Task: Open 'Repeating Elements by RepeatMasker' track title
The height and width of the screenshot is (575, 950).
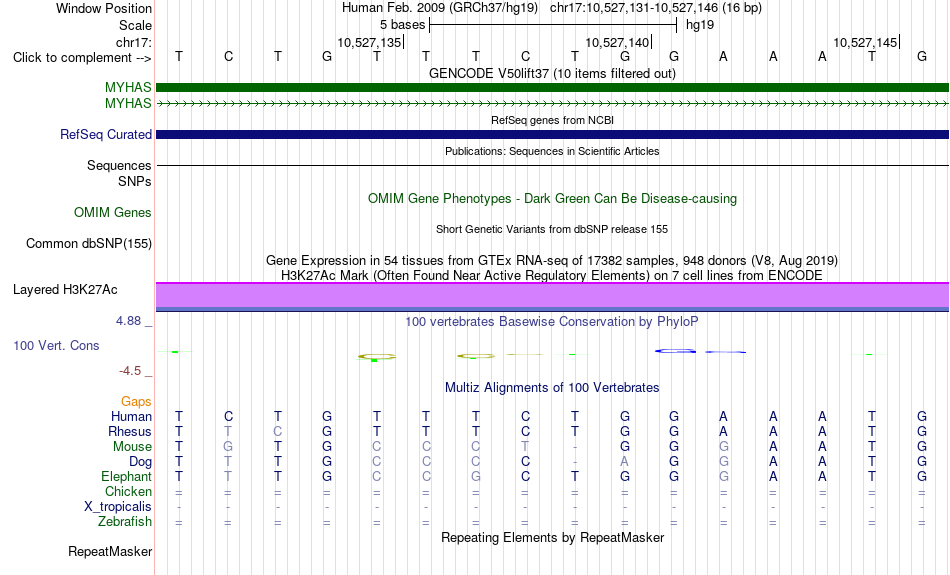Action: 552,538
